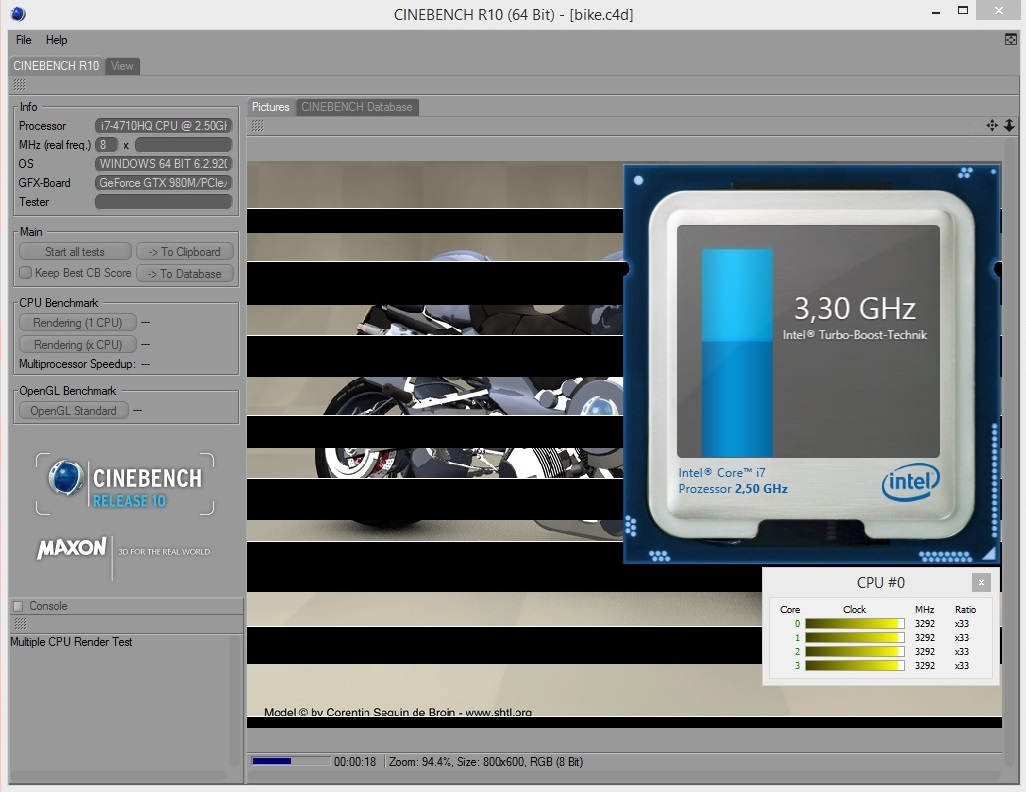Click Start all tests button
This screenshot has width=1026, height=792.
tap(75, 252)
